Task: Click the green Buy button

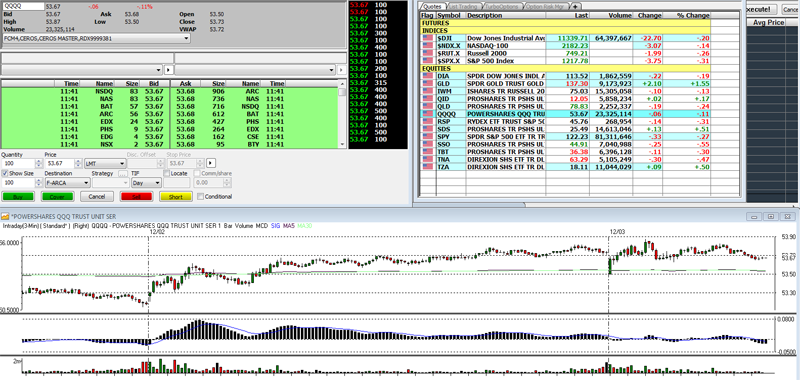Action: tap(18, 196)
